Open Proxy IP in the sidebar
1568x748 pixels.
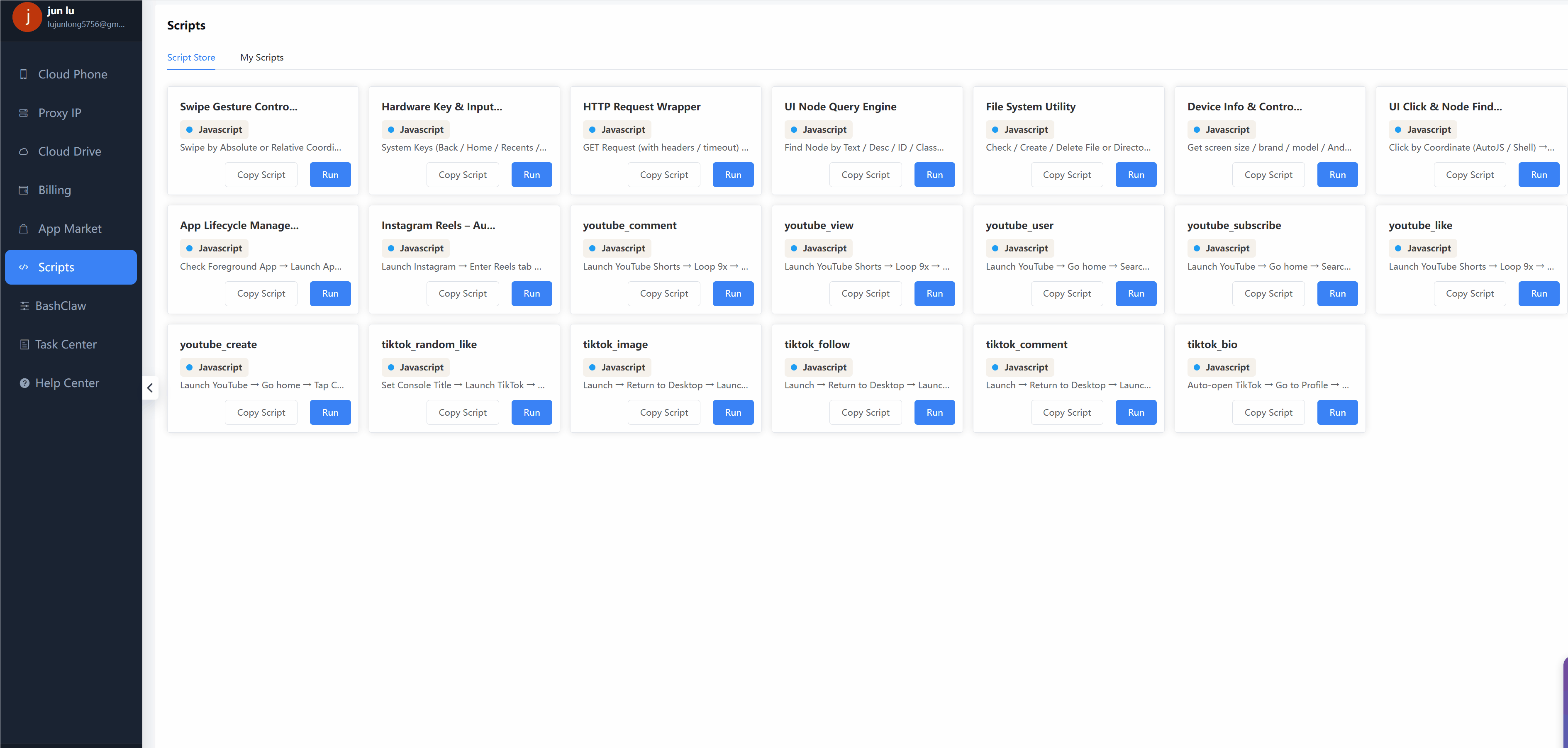(71, 113)
